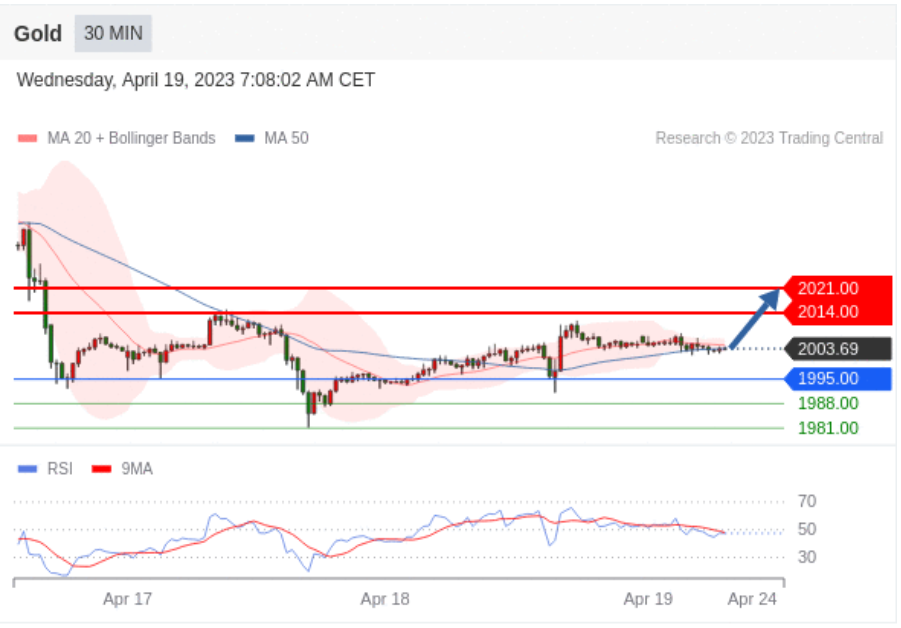Select the Gold instrument title
Screen dimensions: 901x628
[38, 33]
